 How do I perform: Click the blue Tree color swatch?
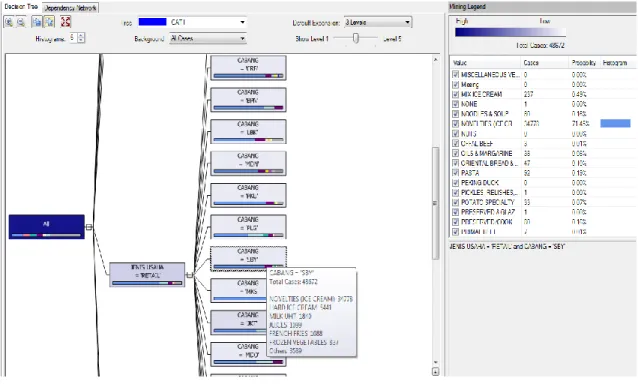(153, 22)
